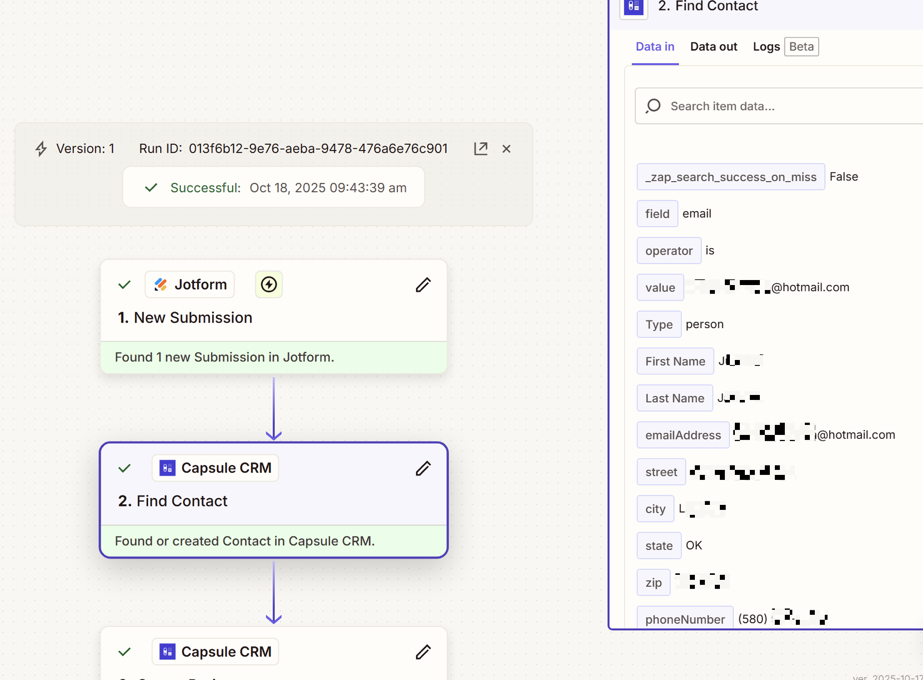Screen dimensions: 923x680
Task: Close the run info banner
Action: pos(506,149)
